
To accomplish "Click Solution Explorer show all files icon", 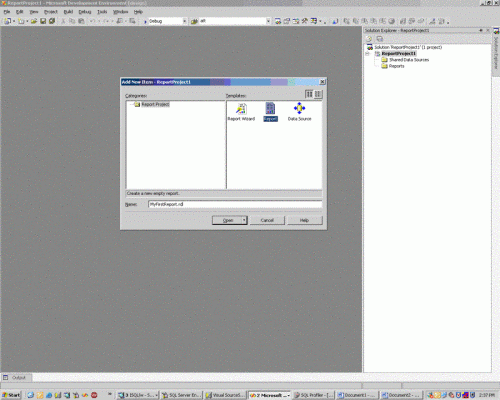I will tap(379, 39).
